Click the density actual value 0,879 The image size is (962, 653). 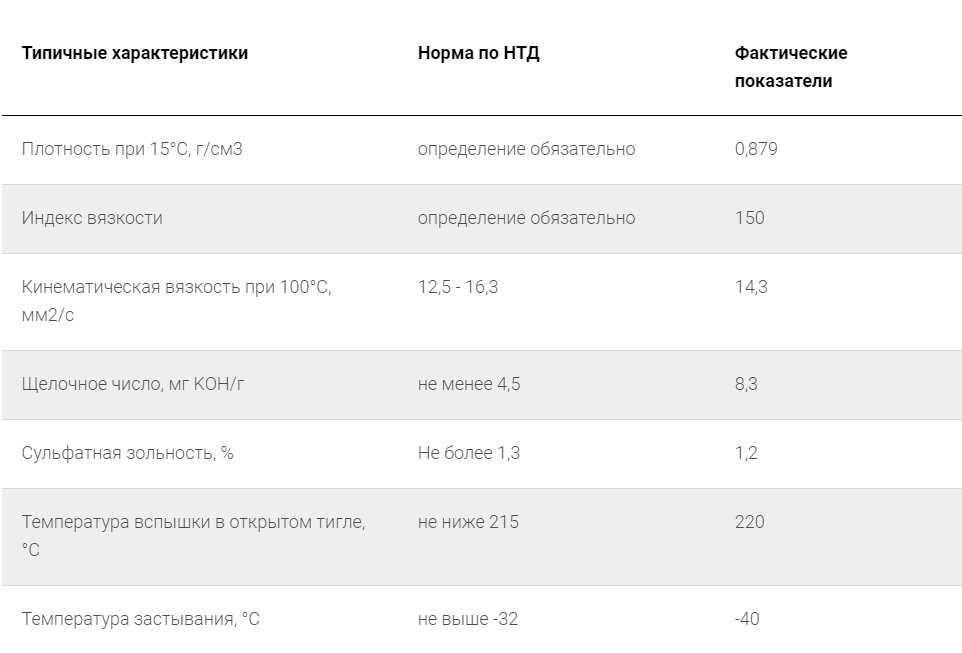(x=756, y=149)
